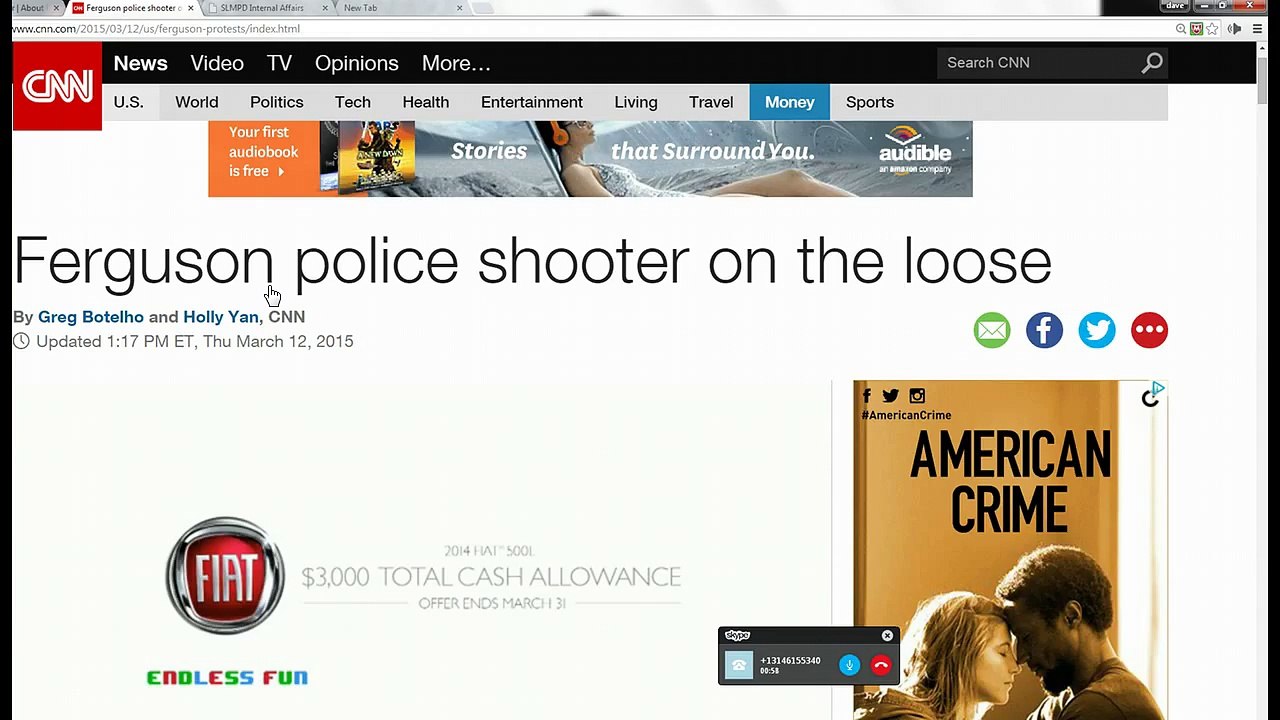1280x720 pixels.
Task: Go to Living category
Action: pos(636,102)
